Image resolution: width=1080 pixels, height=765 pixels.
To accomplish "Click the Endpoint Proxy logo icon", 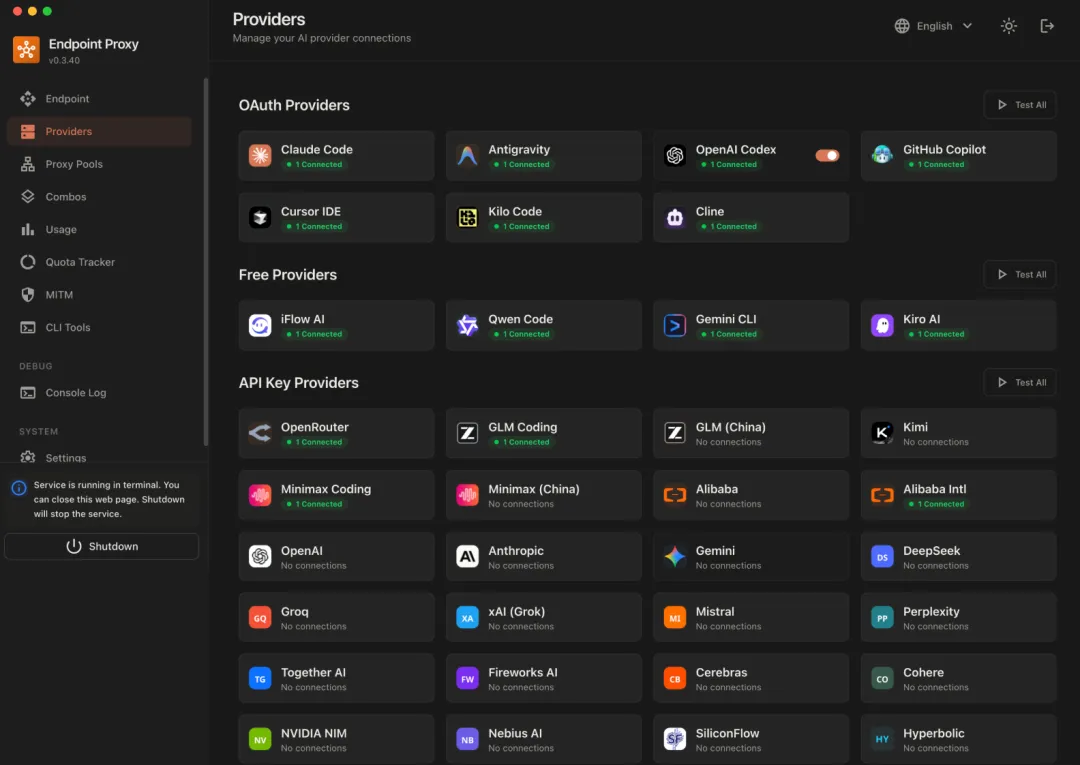I will [x=26, y=50].
